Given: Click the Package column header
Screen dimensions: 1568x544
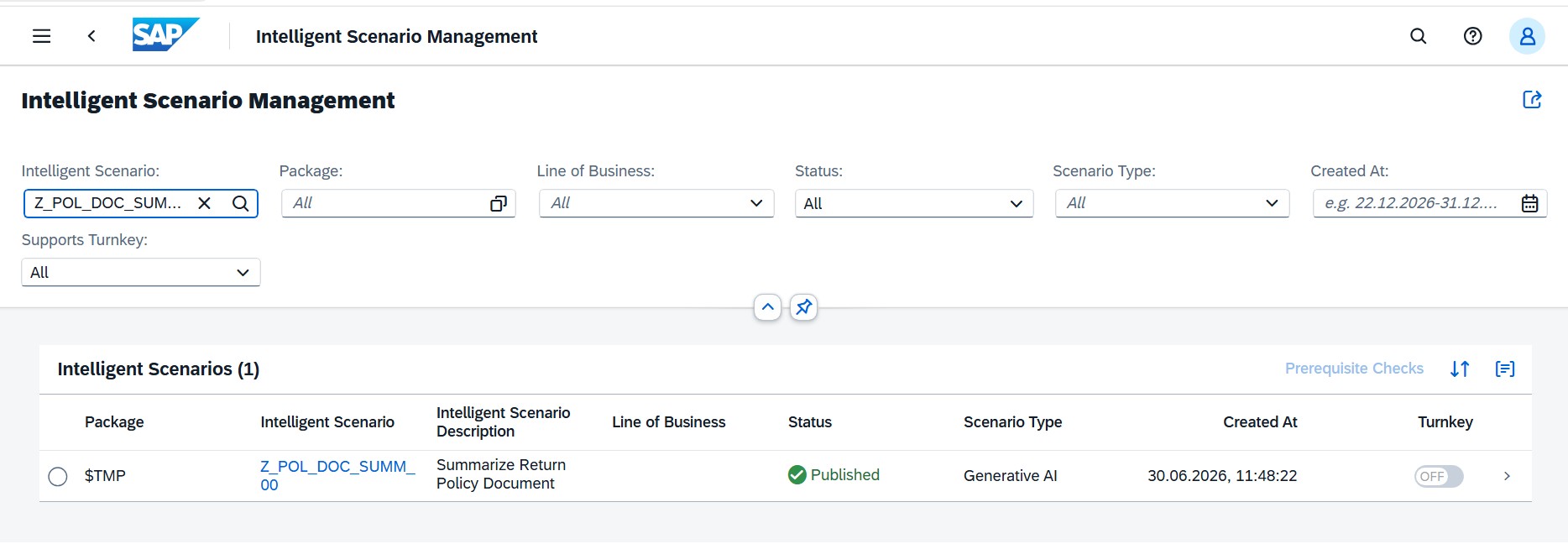Looking at the screenshot, I should pyautogui.click(x=114, y=422).
